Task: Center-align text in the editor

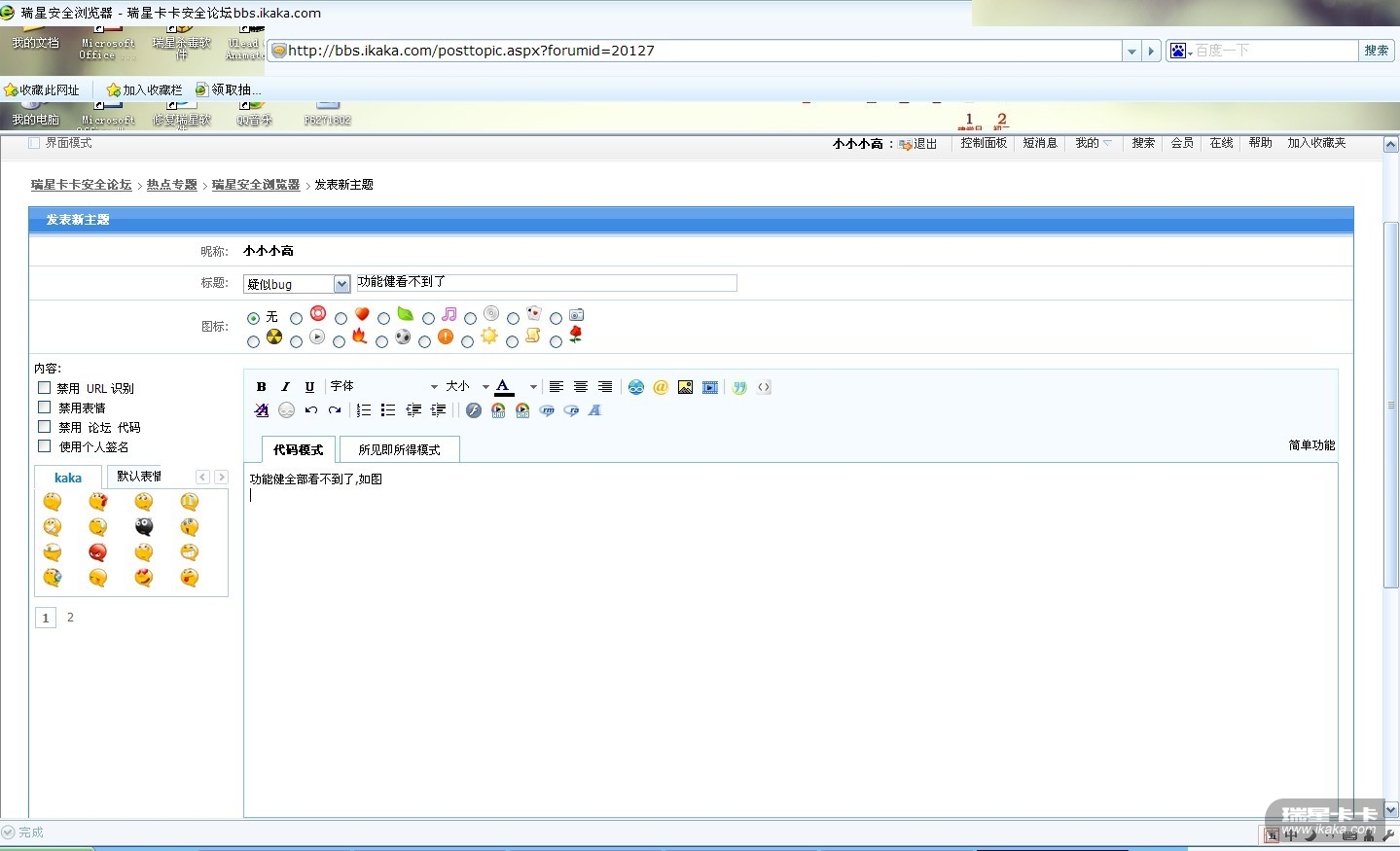Action: click(581, 387)
